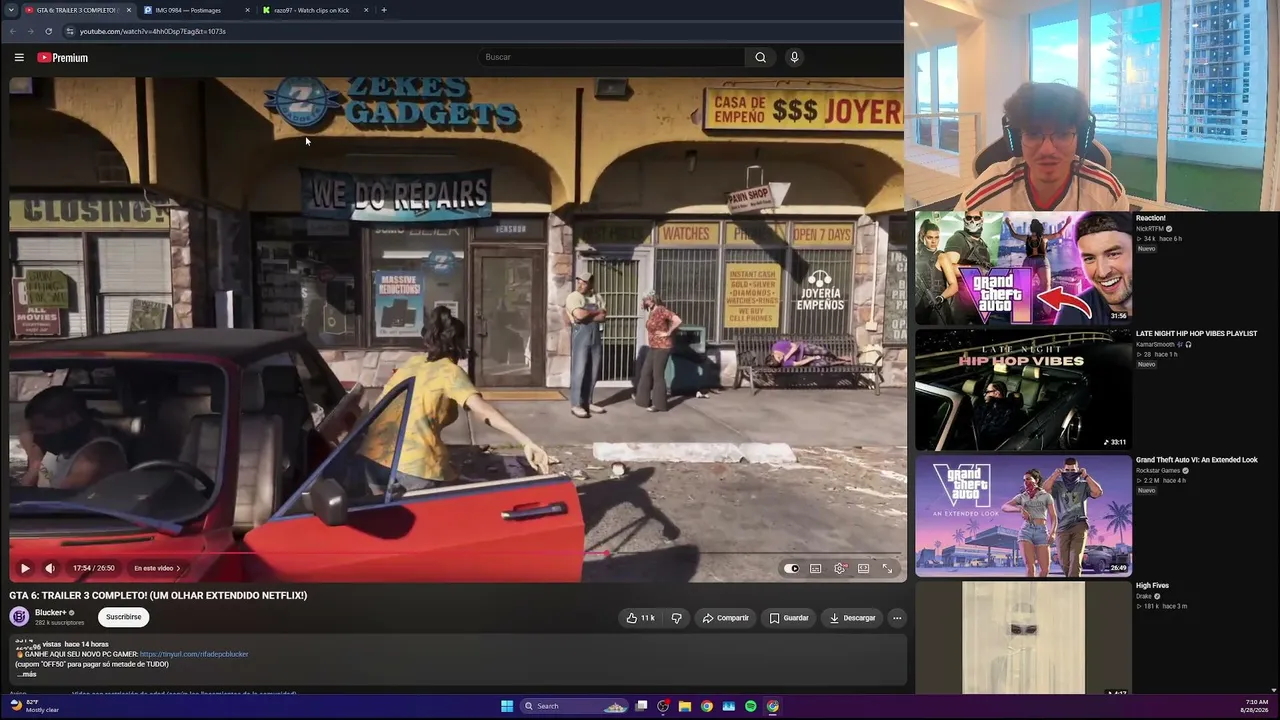Go to YouTube Premium home logo
The image size is (1280, 720).
pyautogui.click(x=63, y=58)
